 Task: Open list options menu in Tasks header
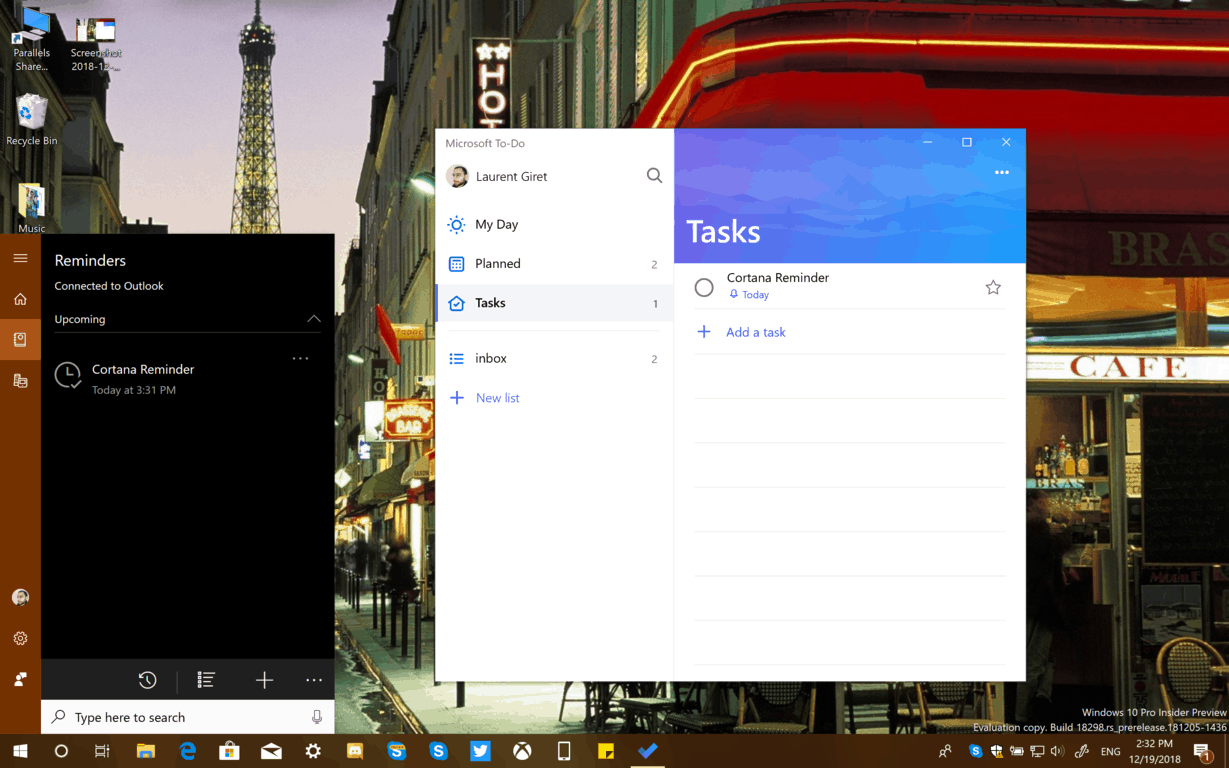1001,173
